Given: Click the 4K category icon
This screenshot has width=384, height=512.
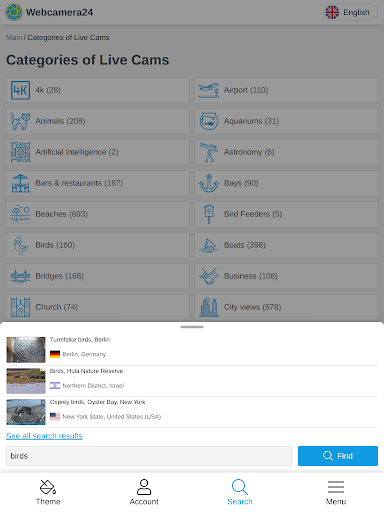Looking at the screenshot, I should [20, 90].
